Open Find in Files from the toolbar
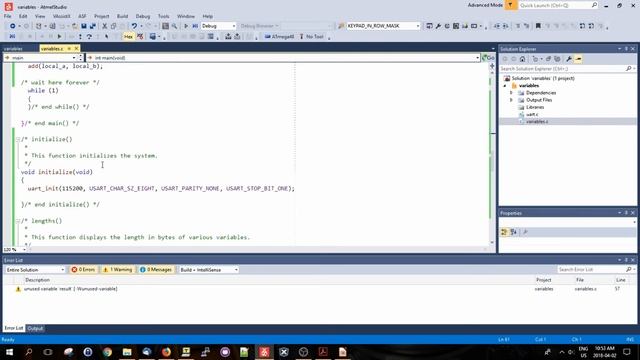 coord(165,26)
